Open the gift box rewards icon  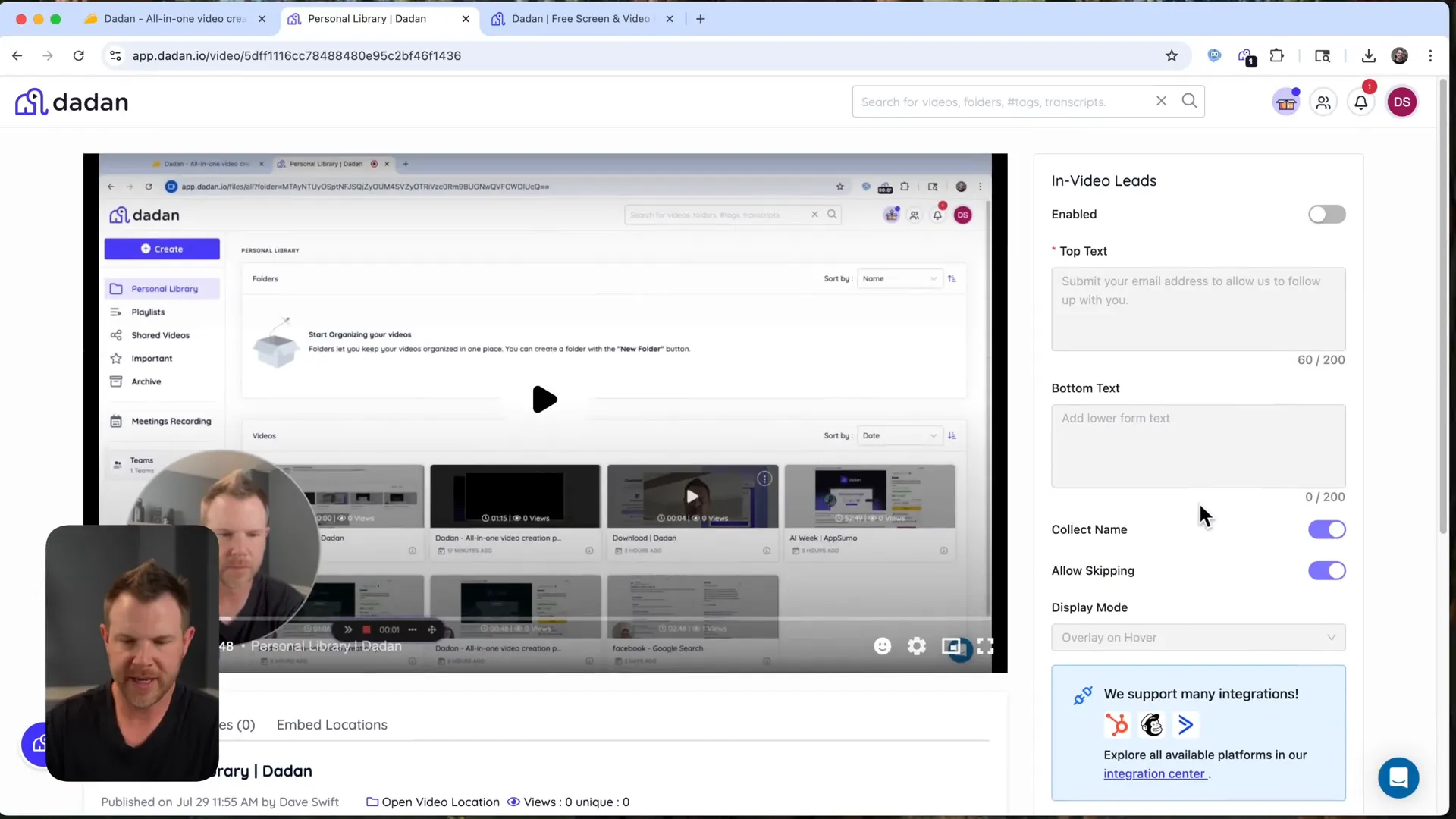point(1286,102)
